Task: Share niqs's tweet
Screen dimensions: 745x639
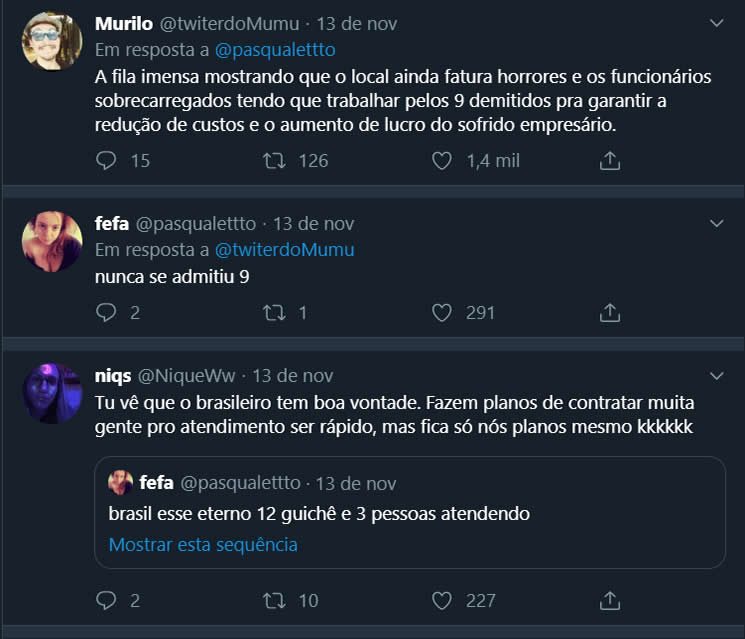Action: pyautogui.click(x=610, y=600)
